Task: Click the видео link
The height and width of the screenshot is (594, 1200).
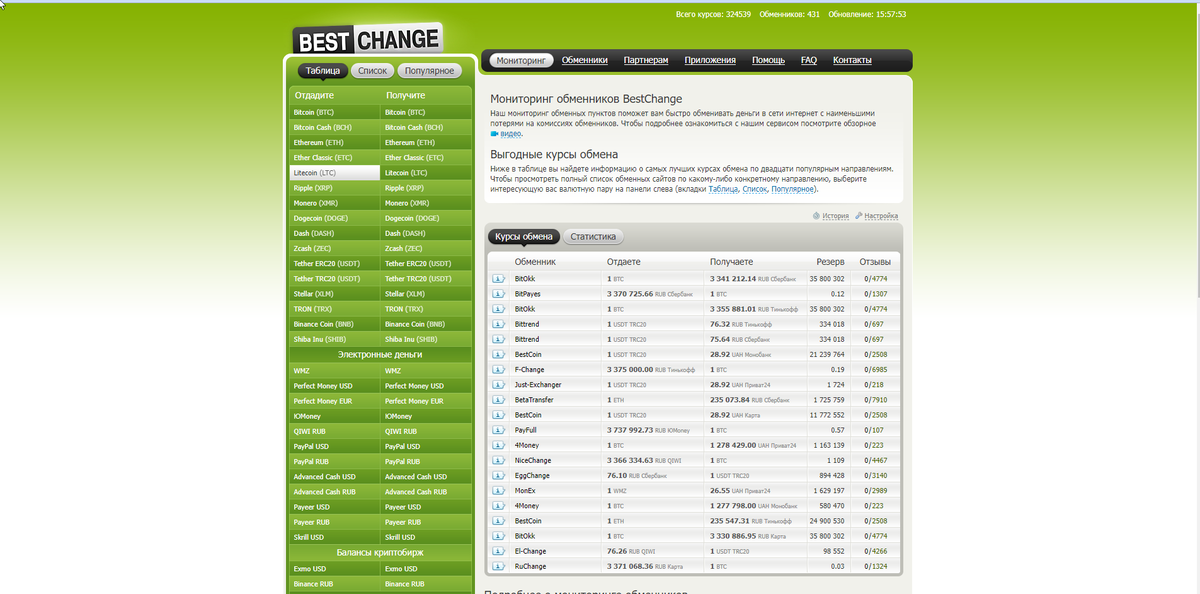Action: pyautogui.click(x=510, y=133)
